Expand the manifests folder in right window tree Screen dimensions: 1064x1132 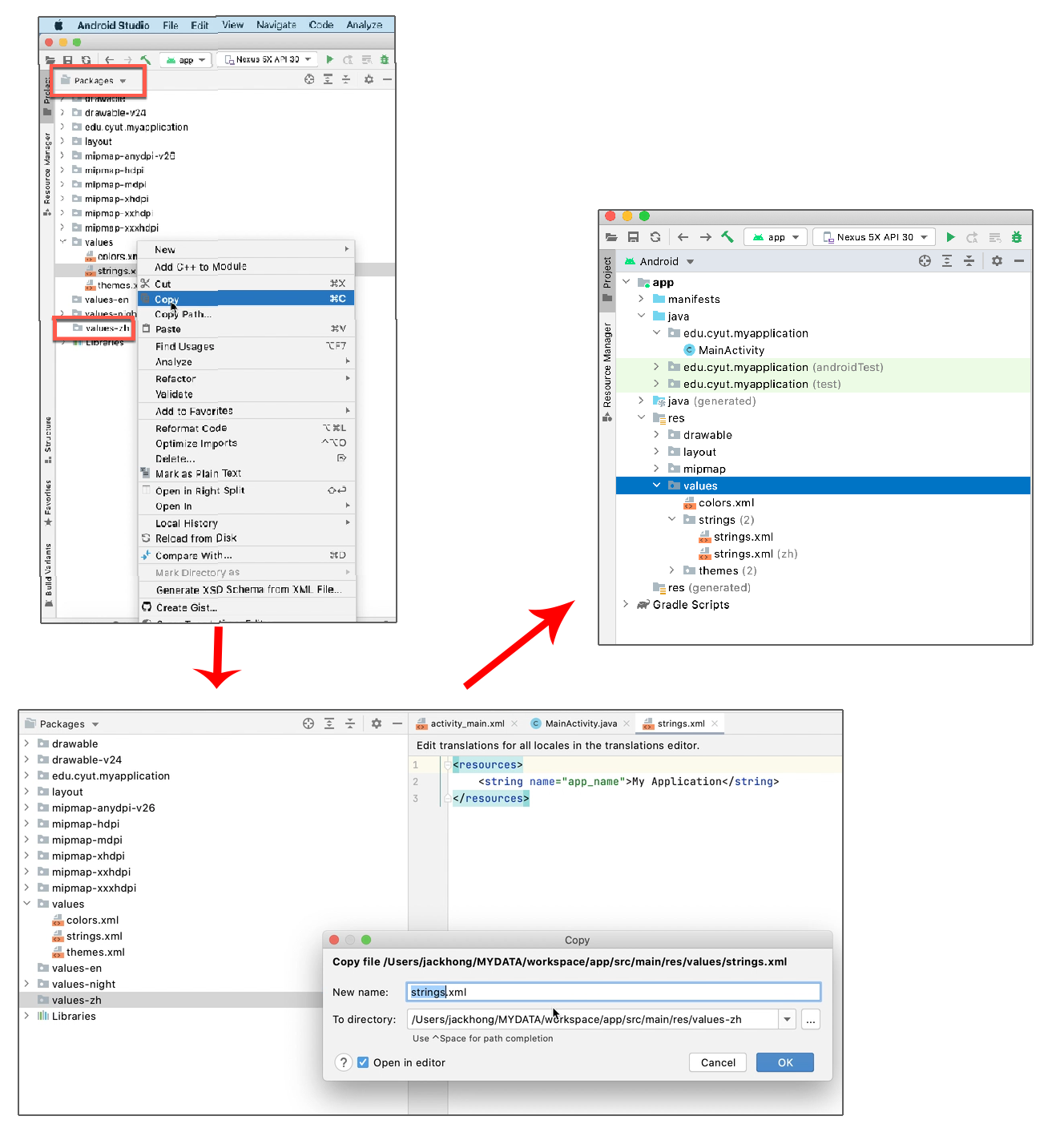(x=641, y=299)
